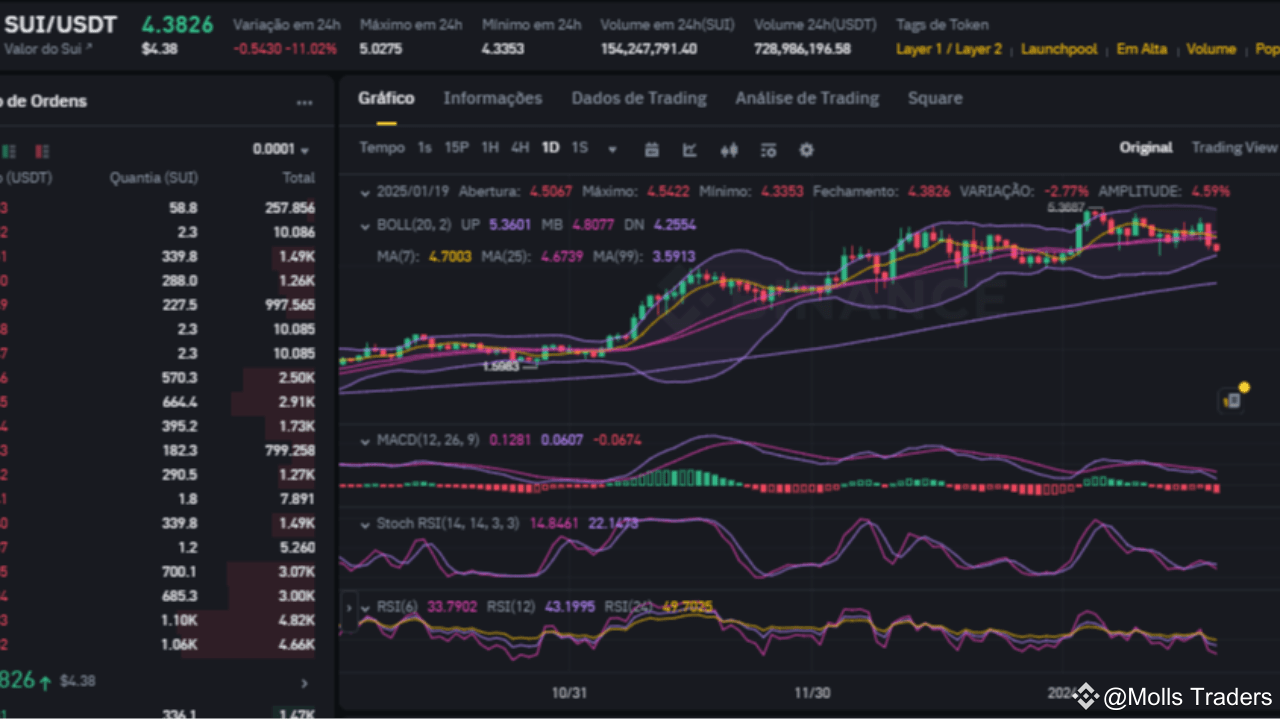
Task: Expand more time intervals dropdown arrow
Action: (x=612, y=150)
